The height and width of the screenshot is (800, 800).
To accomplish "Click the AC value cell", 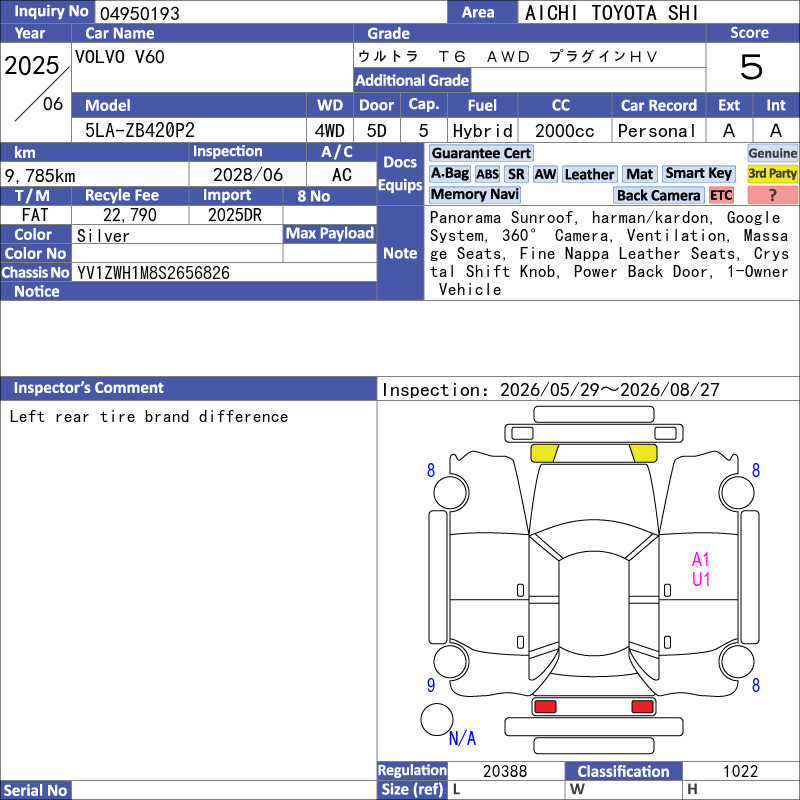I will [342, 175].
